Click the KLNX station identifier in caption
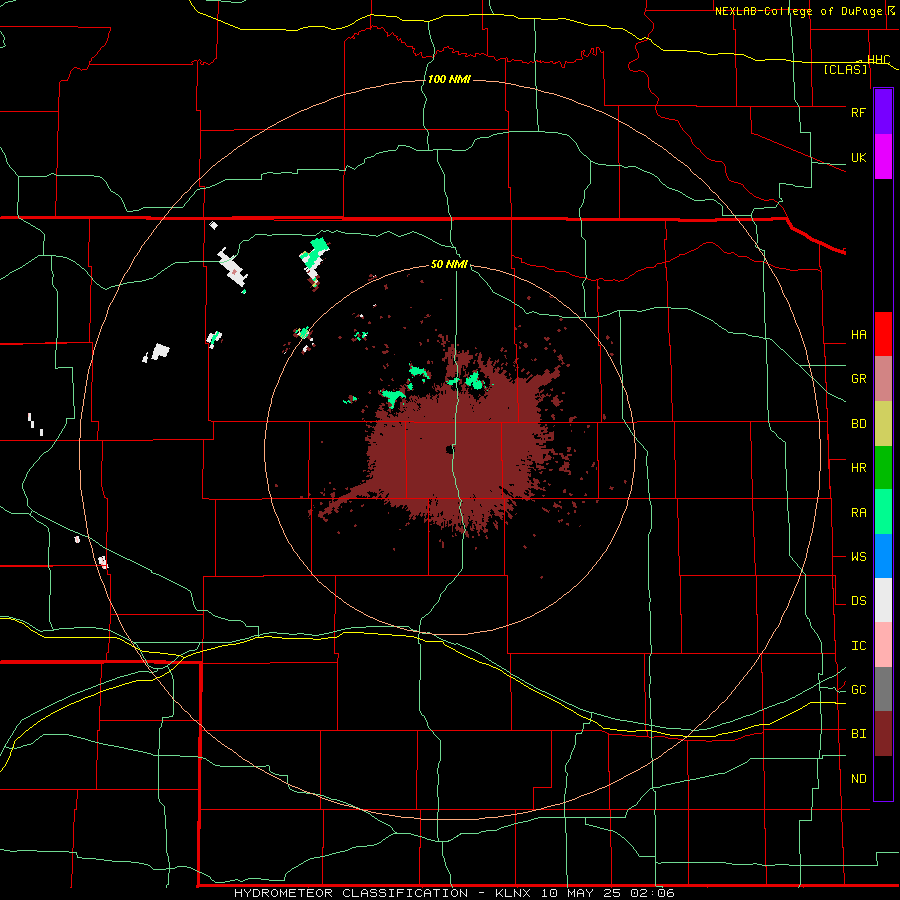 (x=513, y=893)
